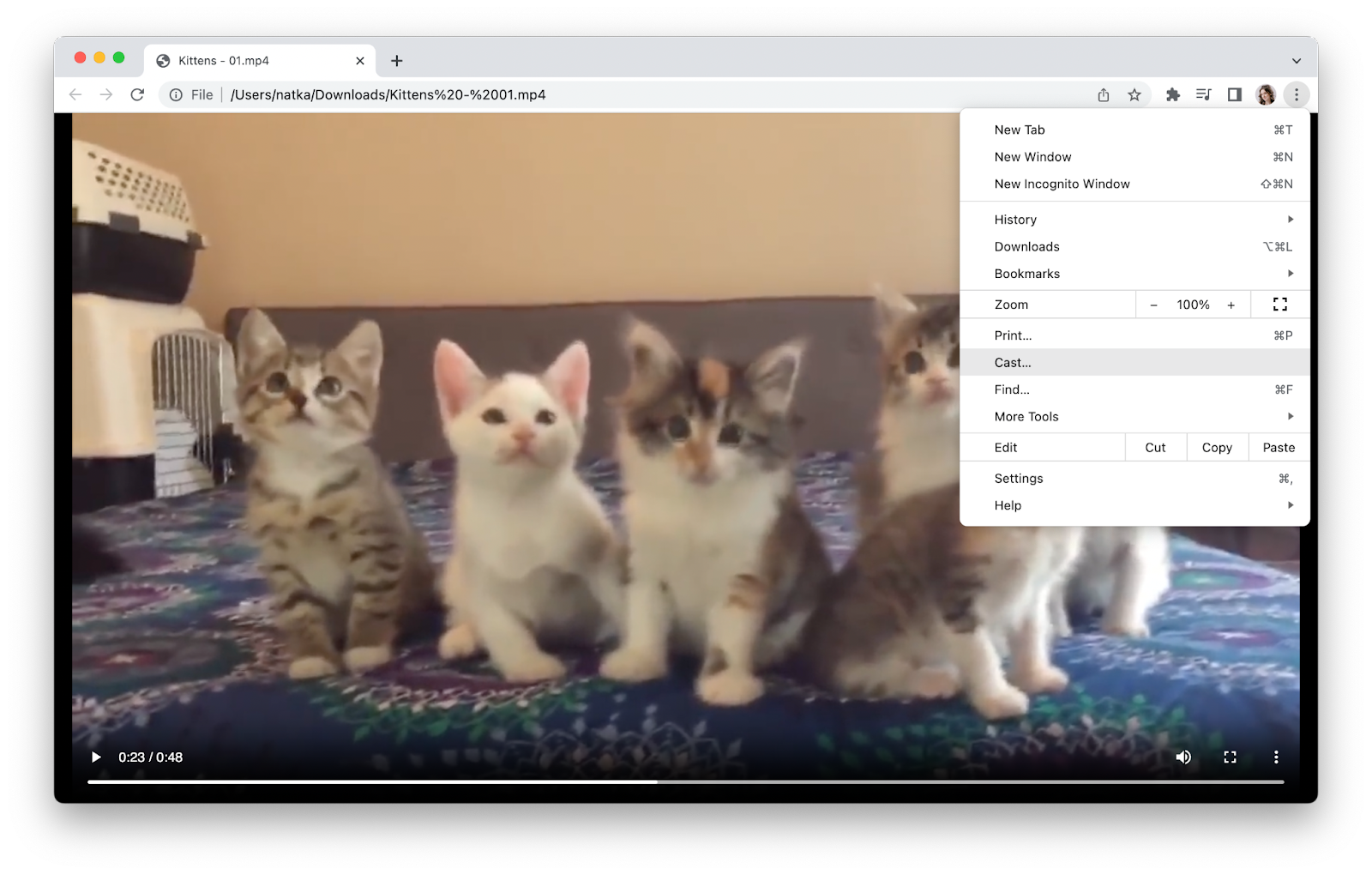
Task: Go back with the browser back arrow
Action: point(75,94)
